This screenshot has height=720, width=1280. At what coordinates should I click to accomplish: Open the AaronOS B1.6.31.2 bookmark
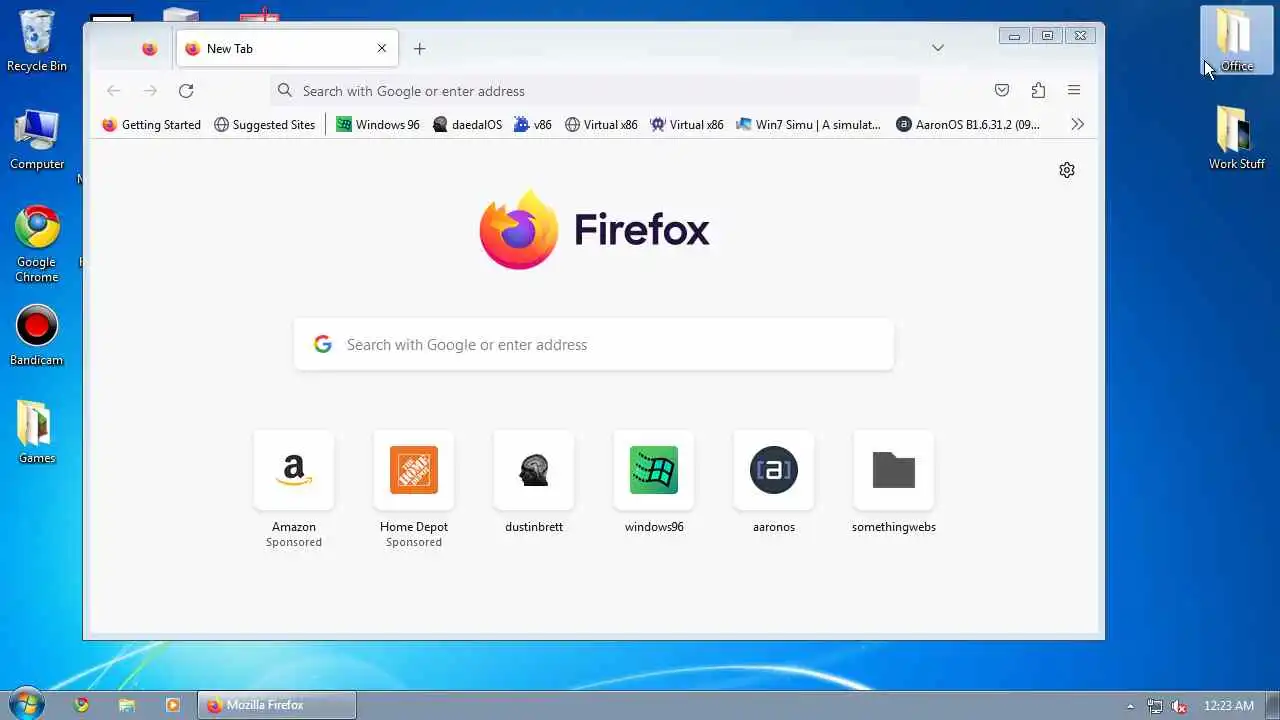[968, 125]
